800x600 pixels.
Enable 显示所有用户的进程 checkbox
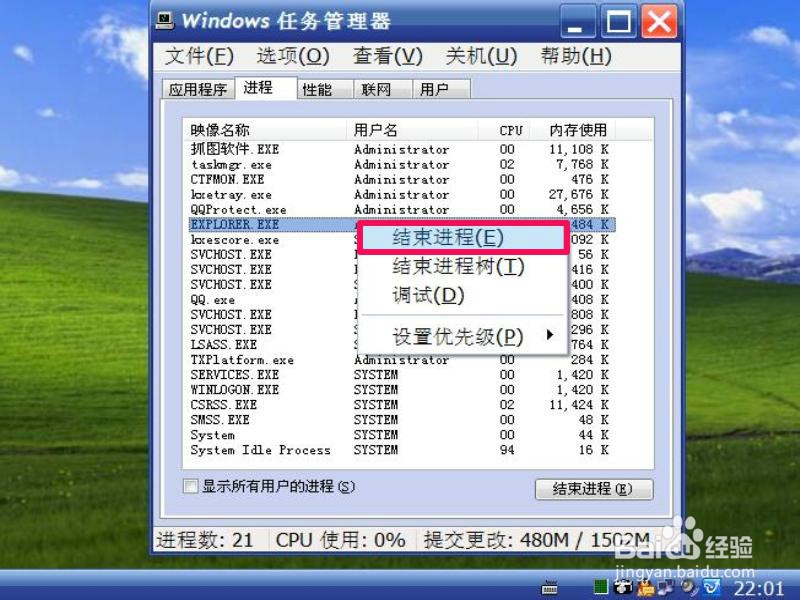pyautogui.click(x=188, y=485)
